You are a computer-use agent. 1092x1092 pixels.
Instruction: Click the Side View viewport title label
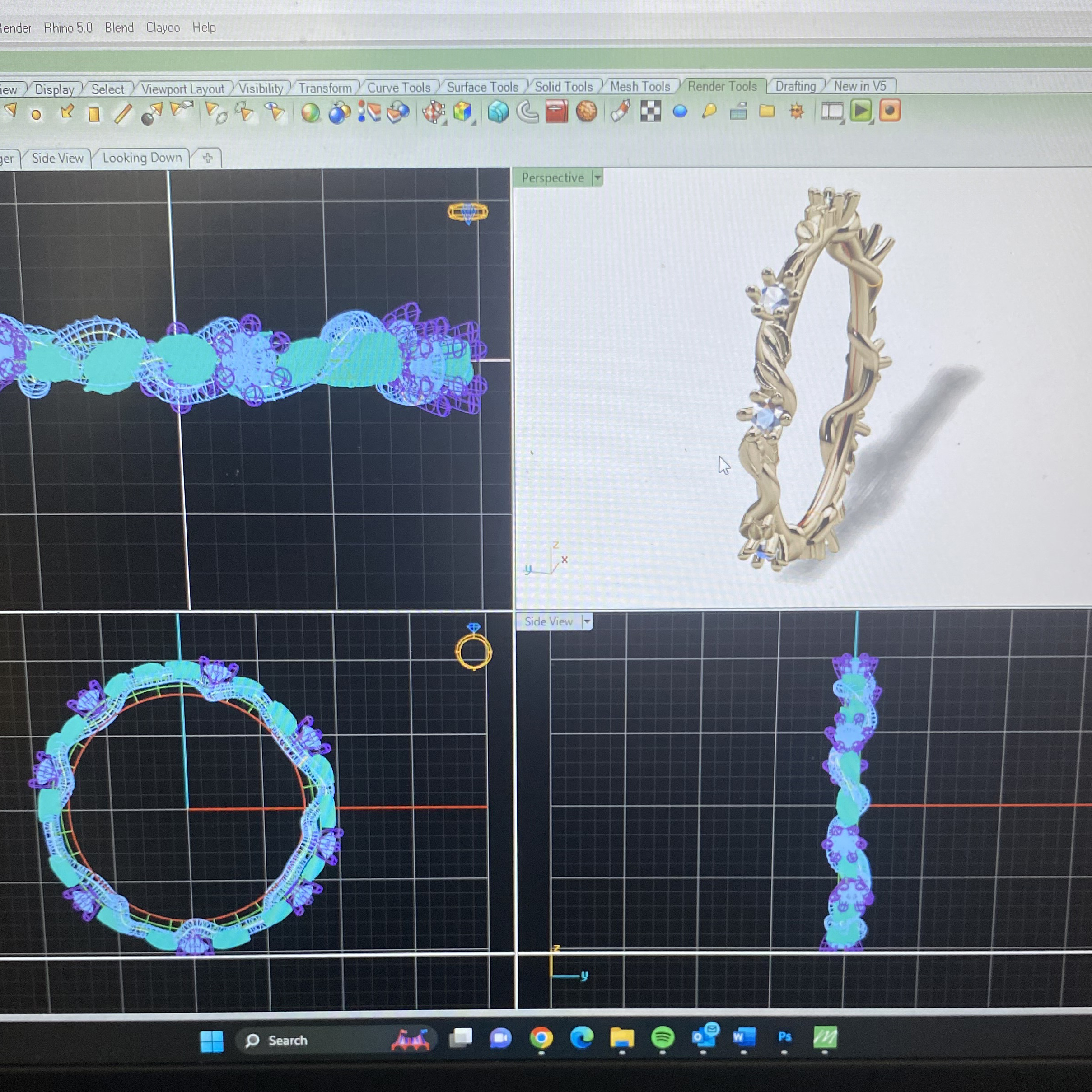(x=548, y=621)
